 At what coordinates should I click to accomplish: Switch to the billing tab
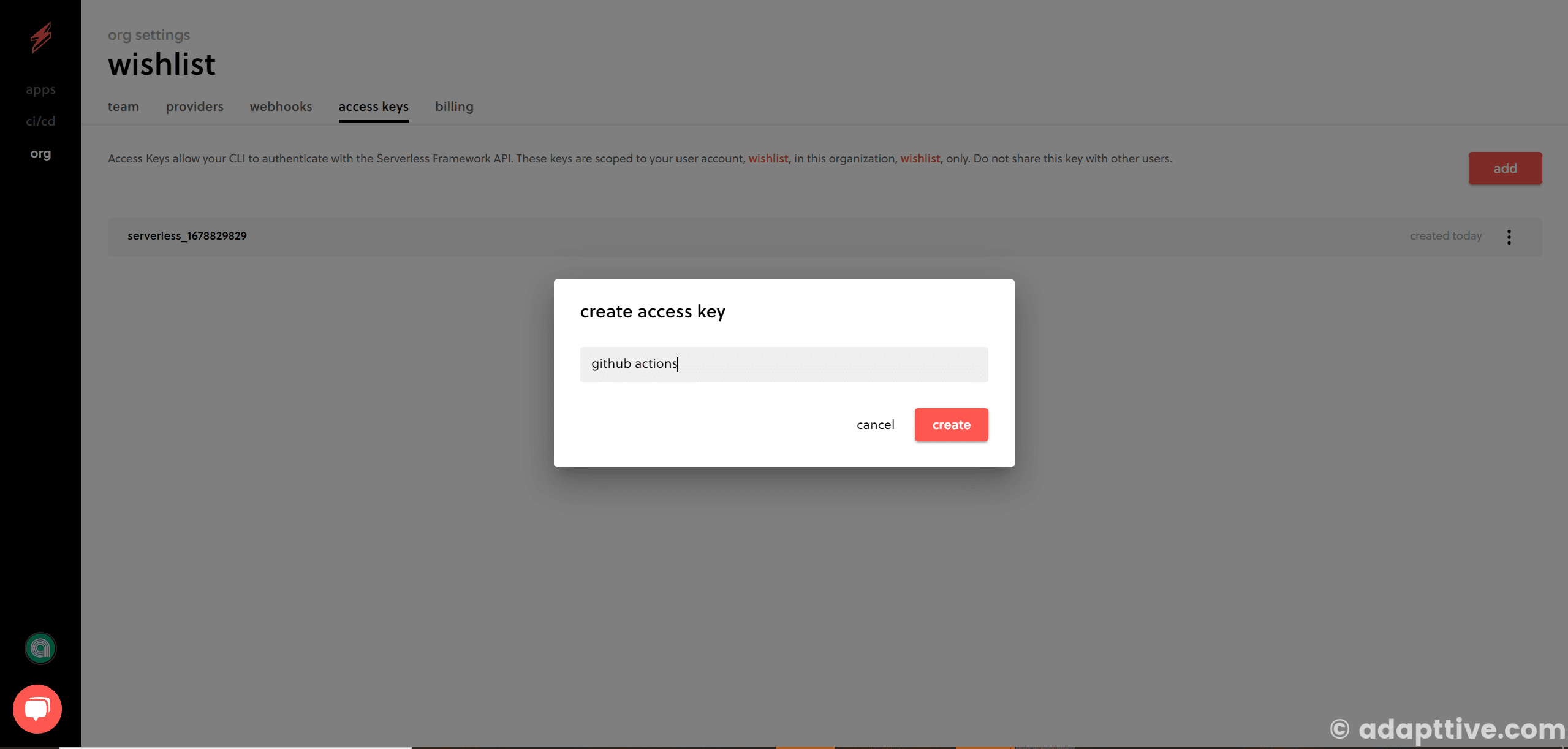click(x=454, y=106)
